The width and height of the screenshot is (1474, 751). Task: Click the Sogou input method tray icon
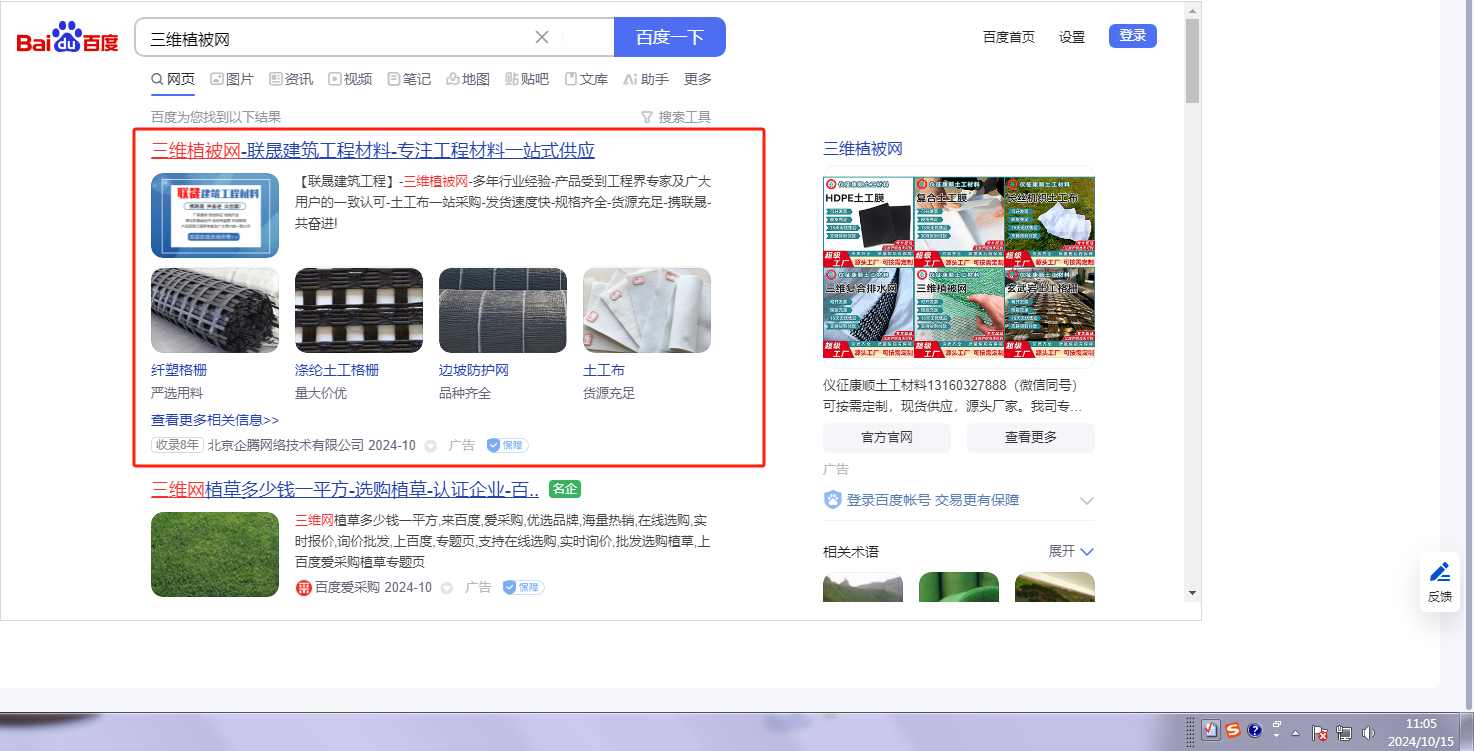[1233, 730]
